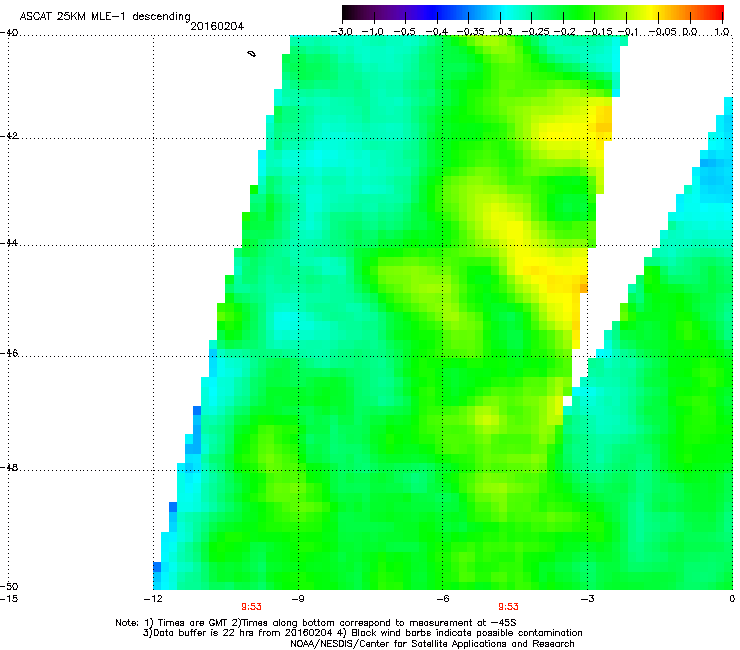Click the red "9:53" time between -12 and -9
The width and height of the screenshot is (740, 650).
coord(251,607)
